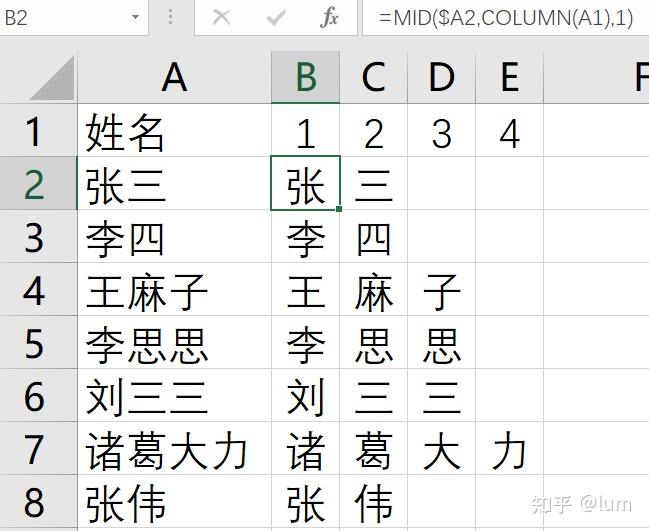Click cell C2 containing 三
This screenshot has width=649, height=531.
(373, 183)
